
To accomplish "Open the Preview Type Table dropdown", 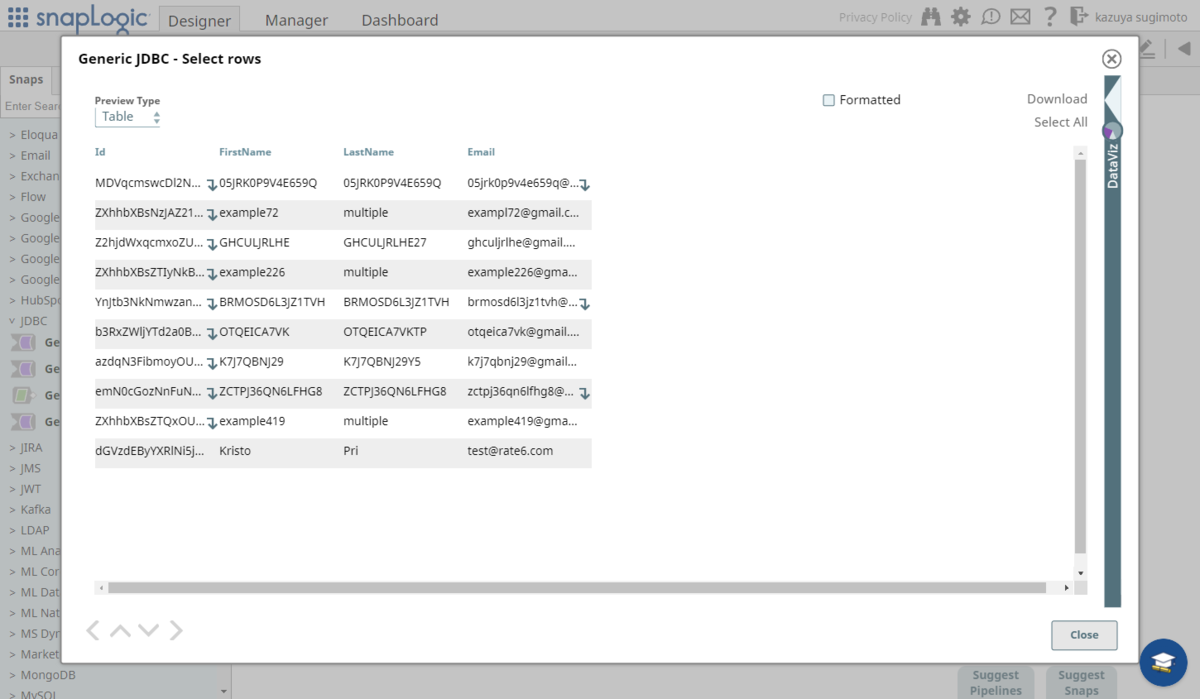I will pos(128,117).
